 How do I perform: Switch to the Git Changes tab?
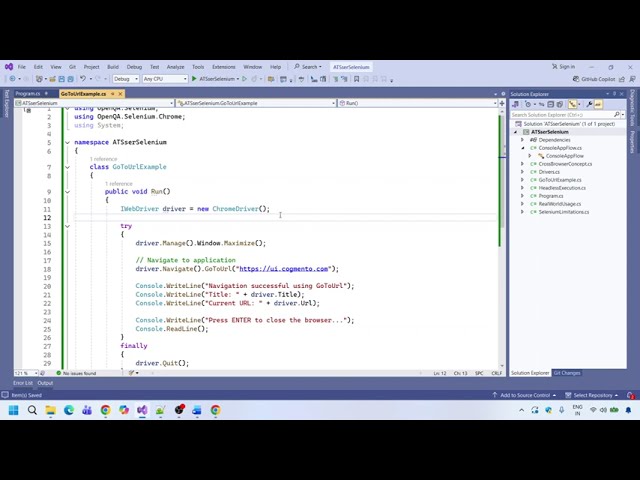coord(567,373)
